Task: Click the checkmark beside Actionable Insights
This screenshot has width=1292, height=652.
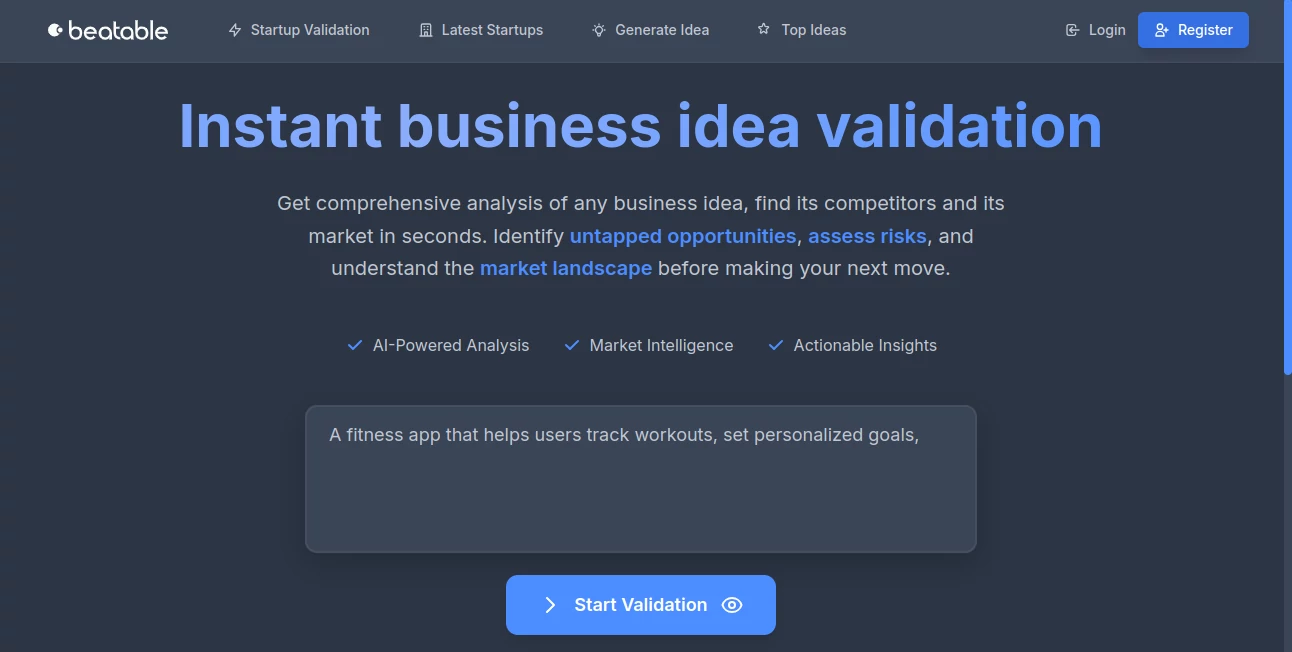Action: click(775, 344)
